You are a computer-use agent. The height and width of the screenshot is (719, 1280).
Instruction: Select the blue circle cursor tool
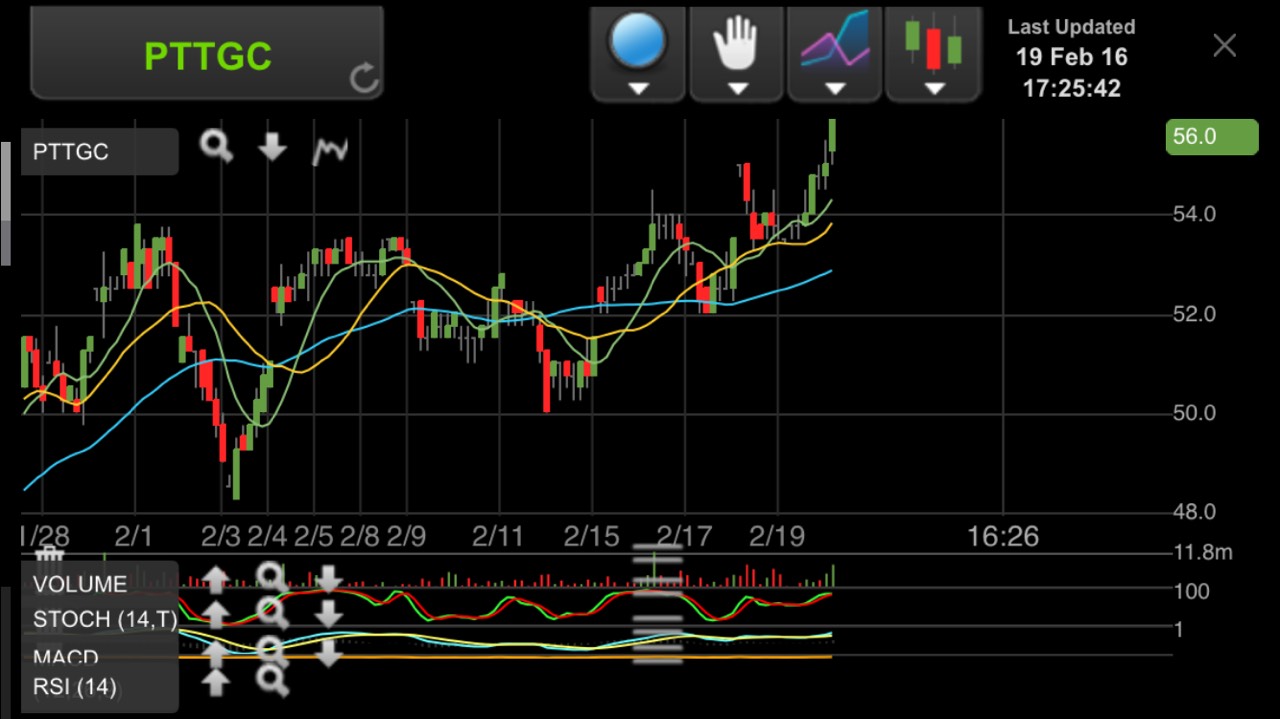(x=638, y=42)
